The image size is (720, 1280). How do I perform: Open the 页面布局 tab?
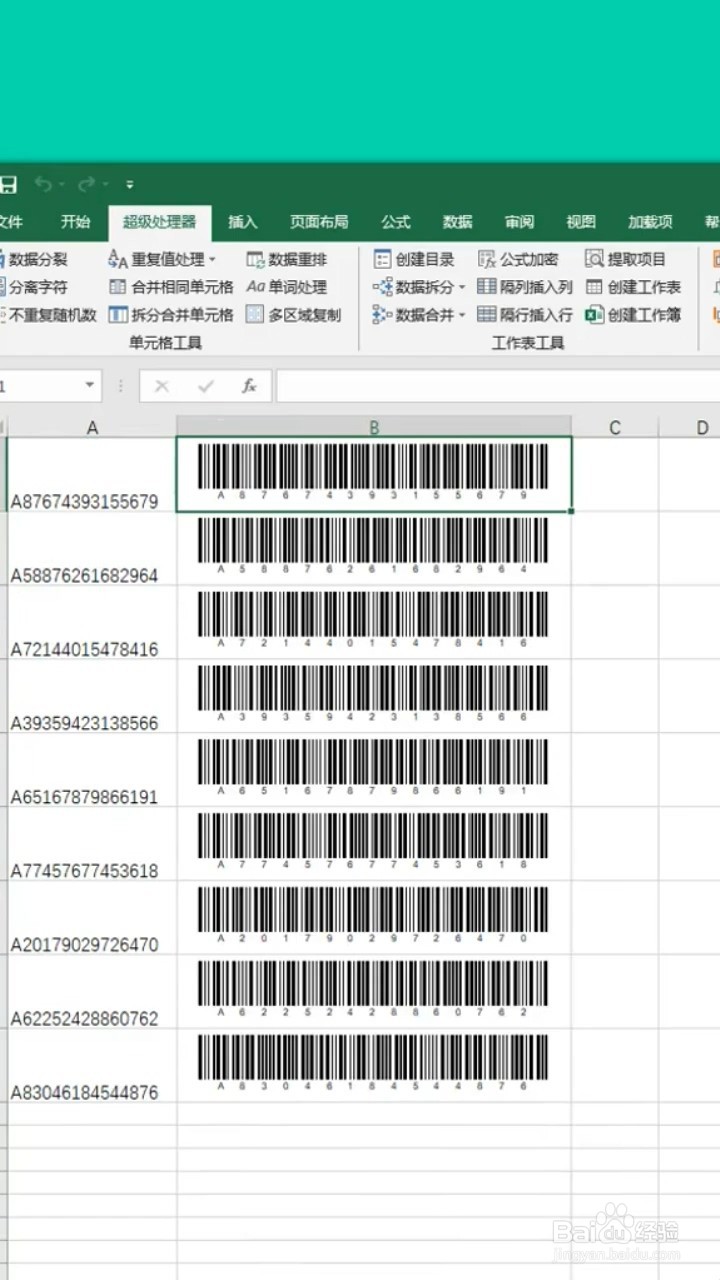pos(319,222)
